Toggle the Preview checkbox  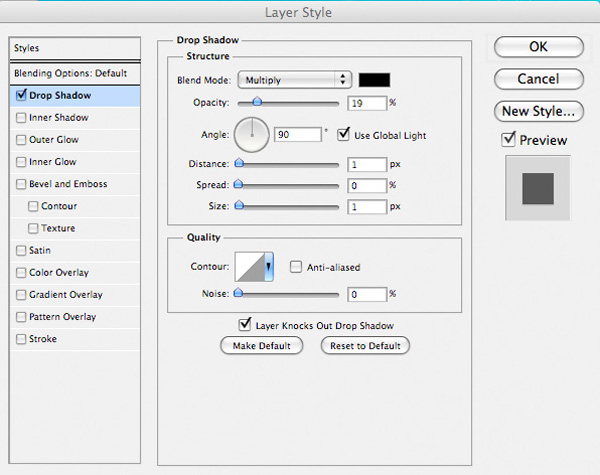(509, 140)
